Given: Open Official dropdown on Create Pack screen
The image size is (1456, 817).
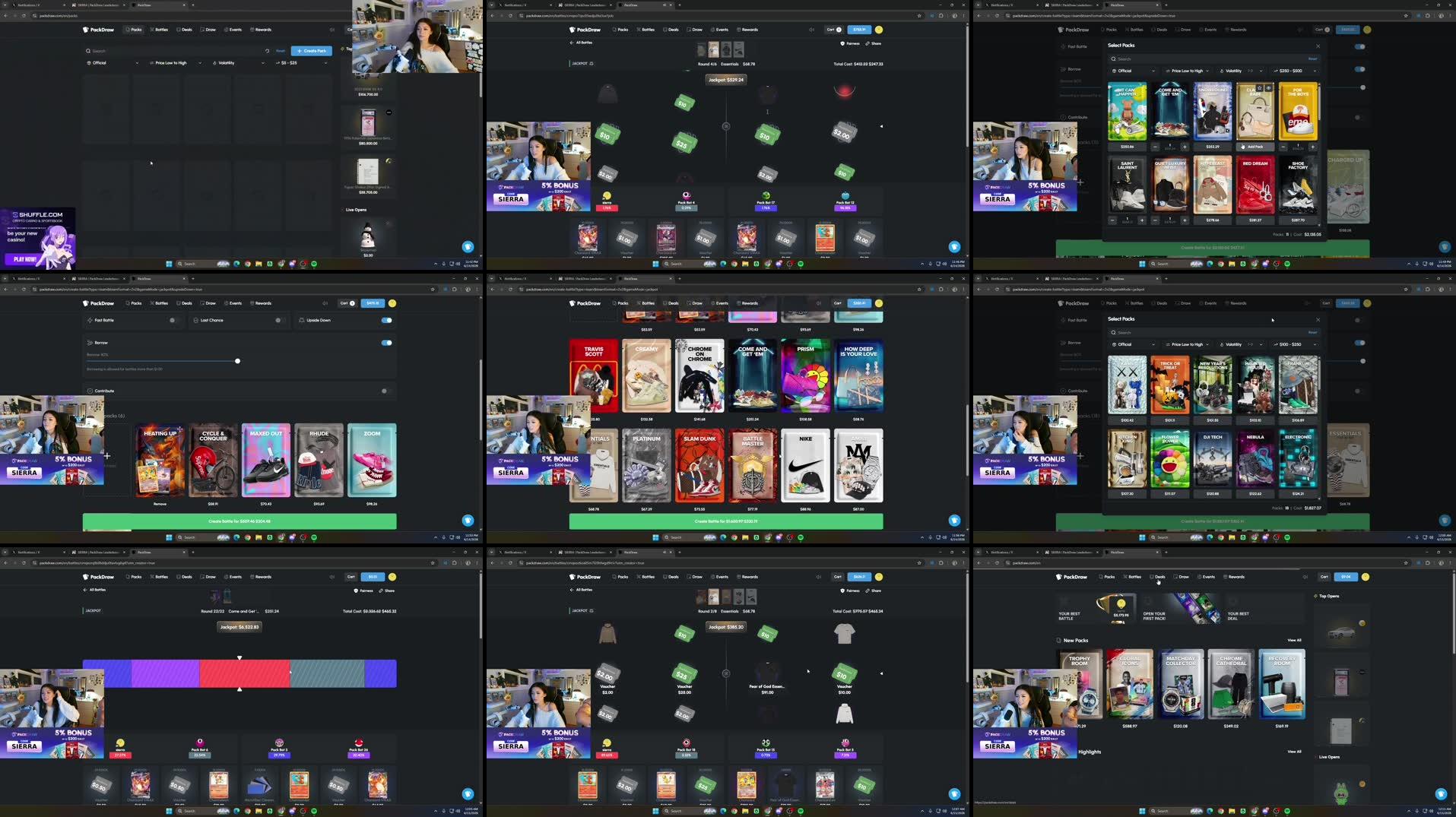Looking at the screenshot, I should tap(113, 63).
